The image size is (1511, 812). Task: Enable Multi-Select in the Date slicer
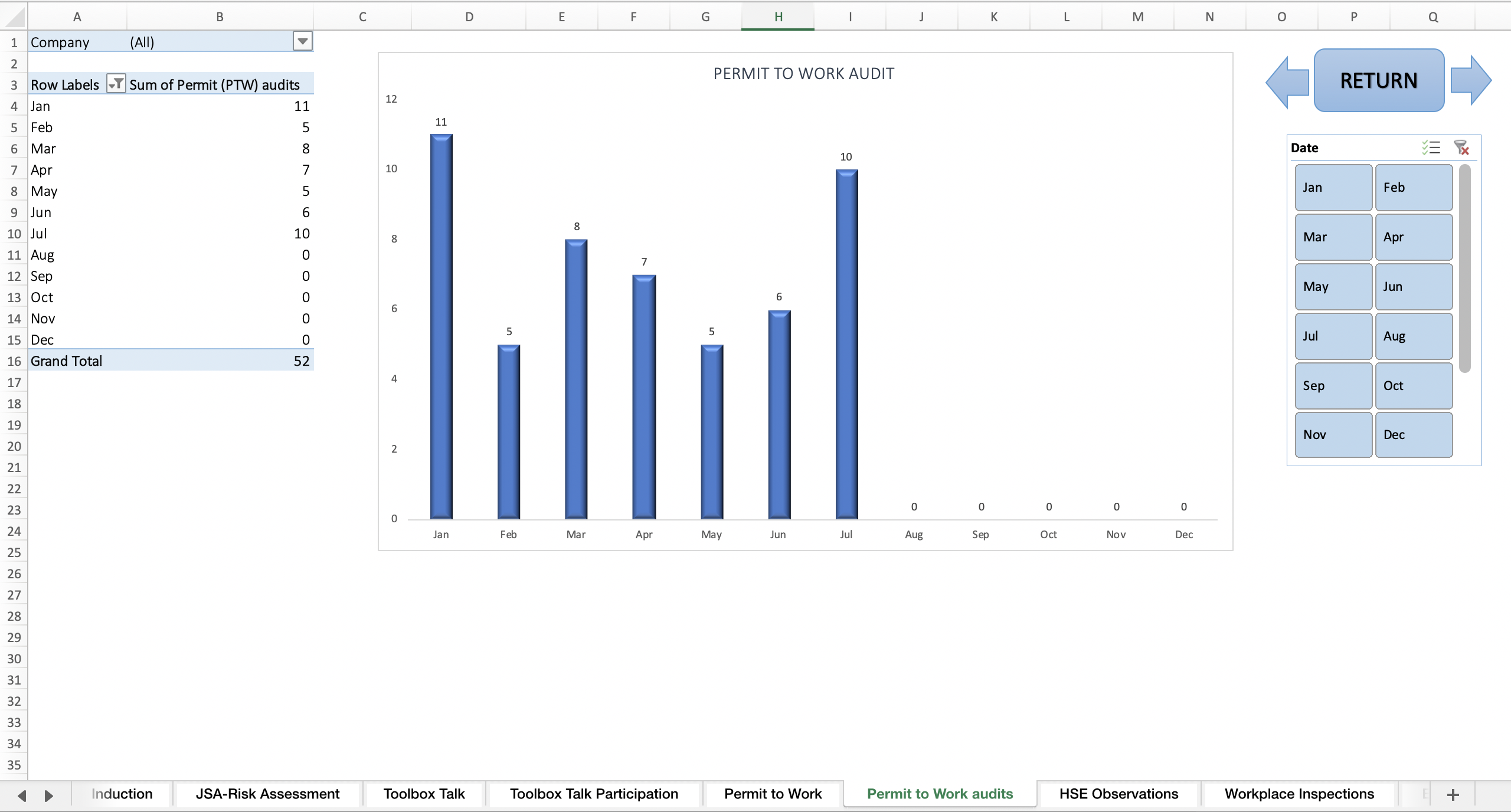1431,147
